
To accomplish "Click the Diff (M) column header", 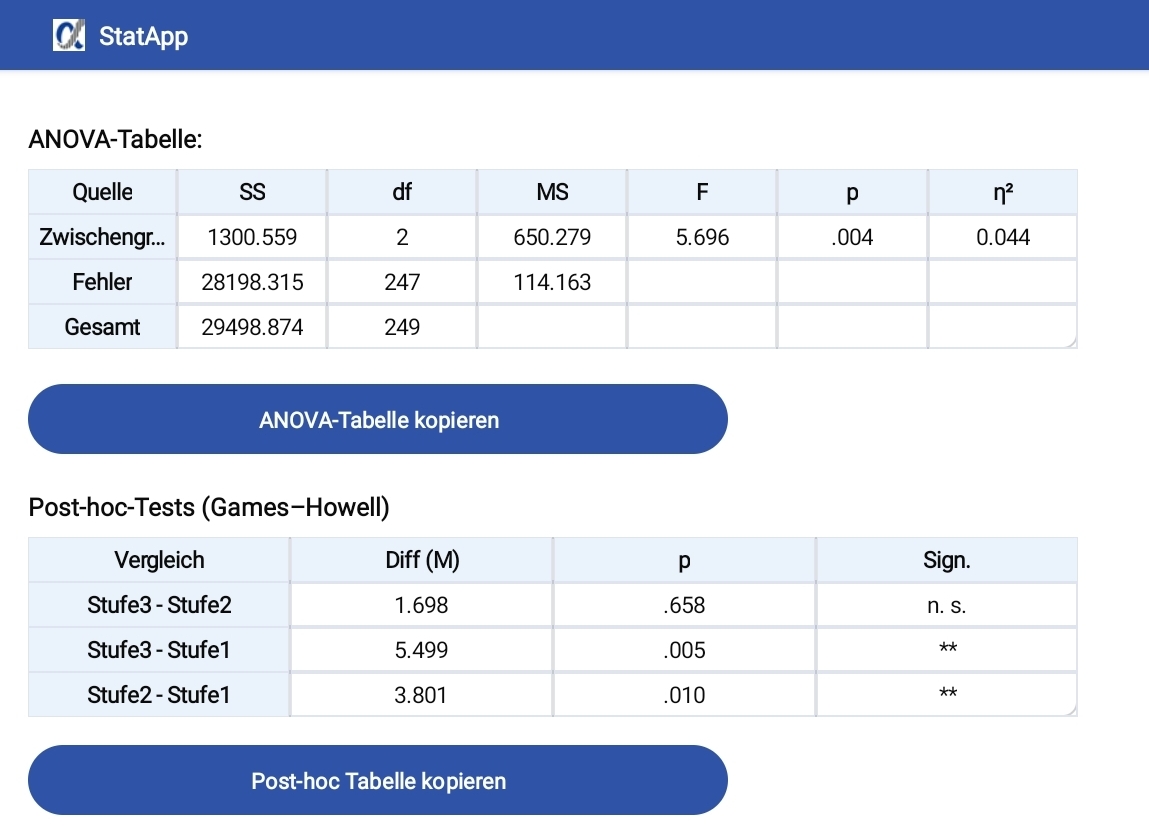I will [421, 560].
